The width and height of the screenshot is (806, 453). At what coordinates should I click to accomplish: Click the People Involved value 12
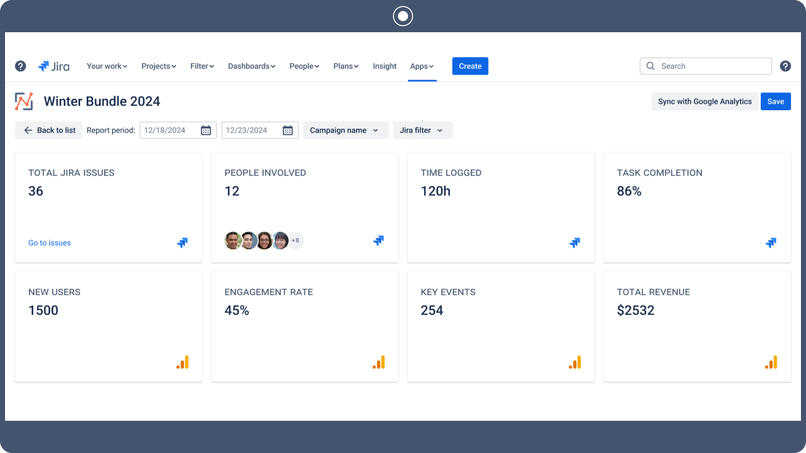coord(232,191)
